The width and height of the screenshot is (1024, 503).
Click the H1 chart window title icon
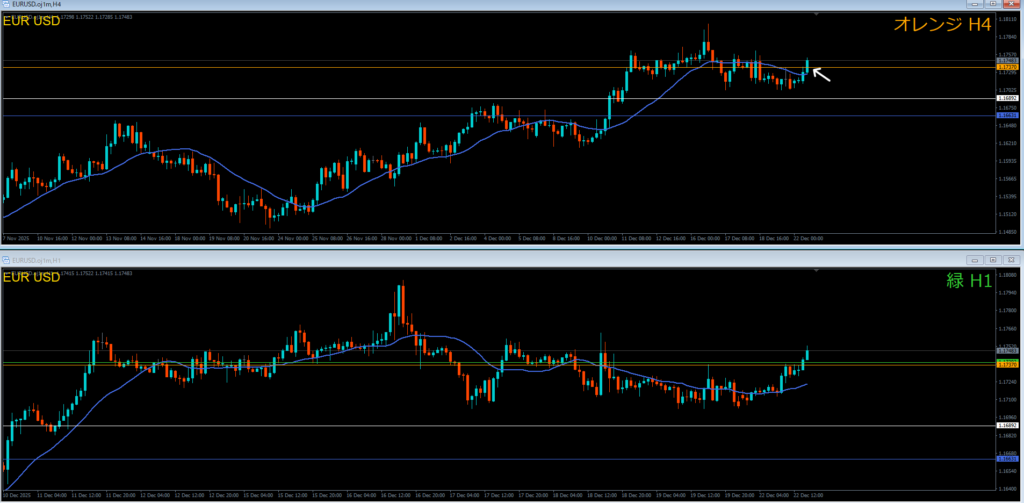6,259
